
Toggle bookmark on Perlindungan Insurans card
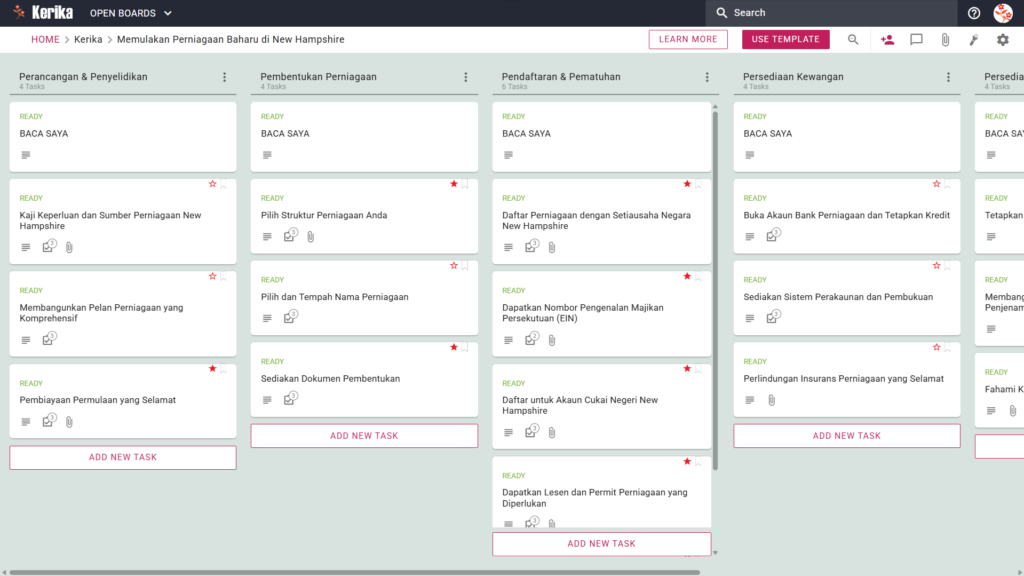tap(948, 348)
